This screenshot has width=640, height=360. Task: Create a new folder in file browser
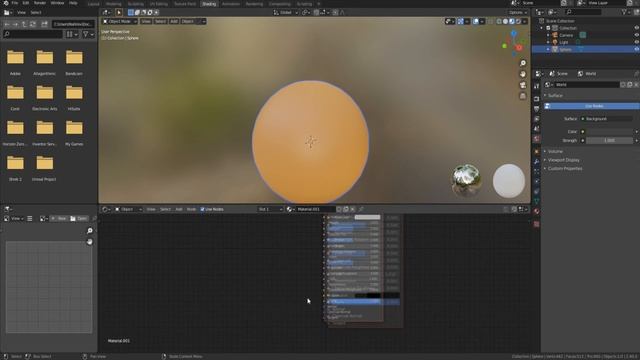(x=44, y=24)
